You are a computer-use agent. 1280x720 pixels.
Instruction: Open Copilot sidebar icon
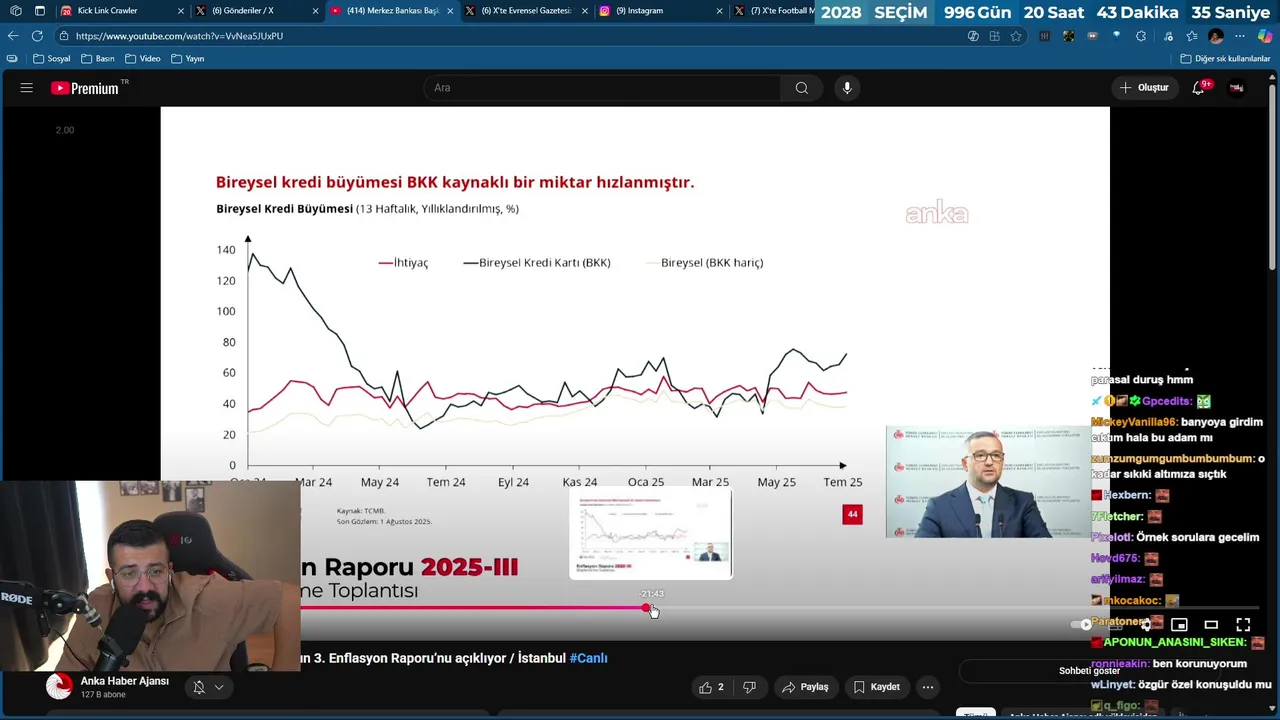[1264, 36]
